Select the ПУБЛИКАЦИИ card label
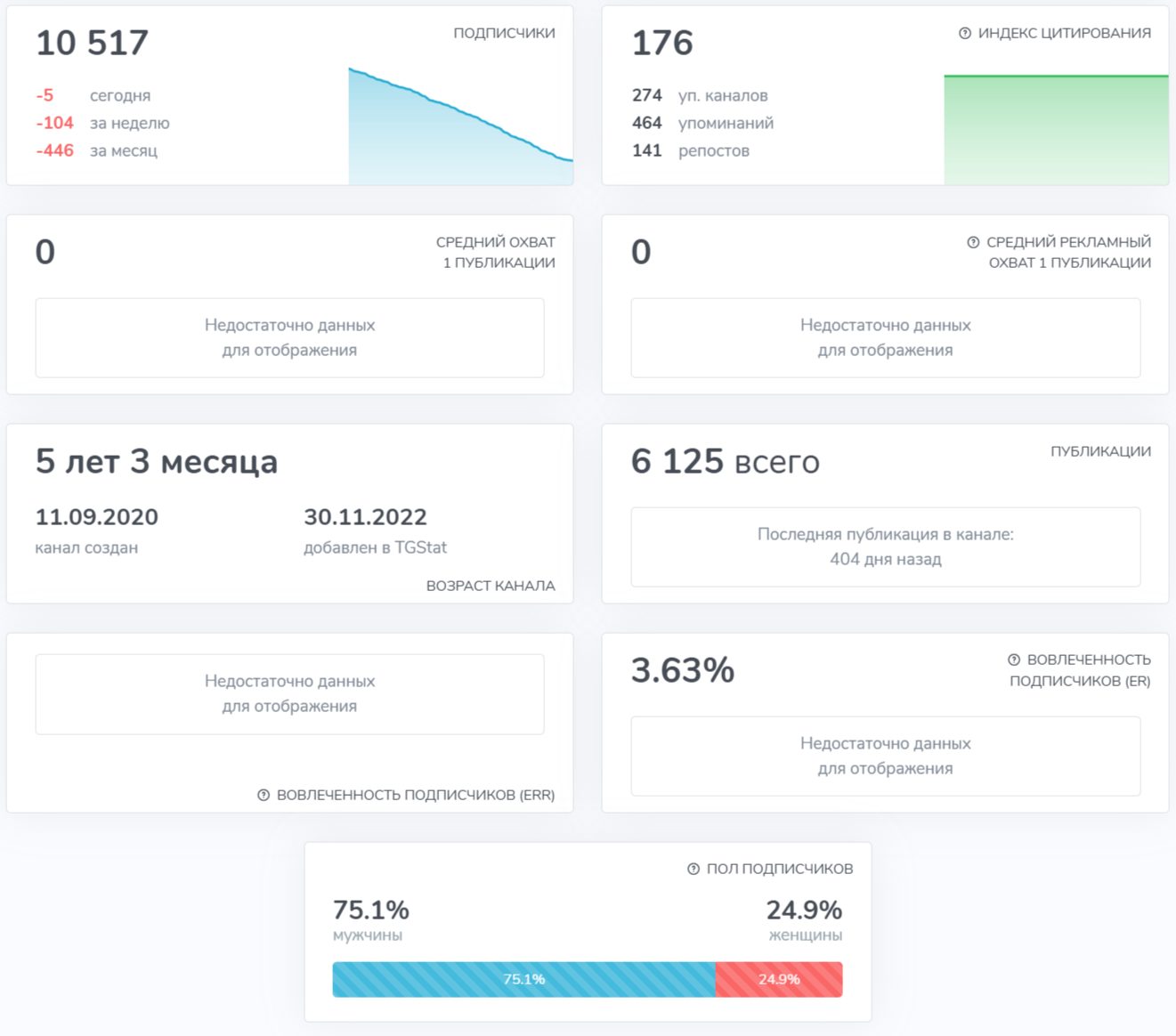The height and width of the screenshot is (1036, 1176). click(1100, 451)
